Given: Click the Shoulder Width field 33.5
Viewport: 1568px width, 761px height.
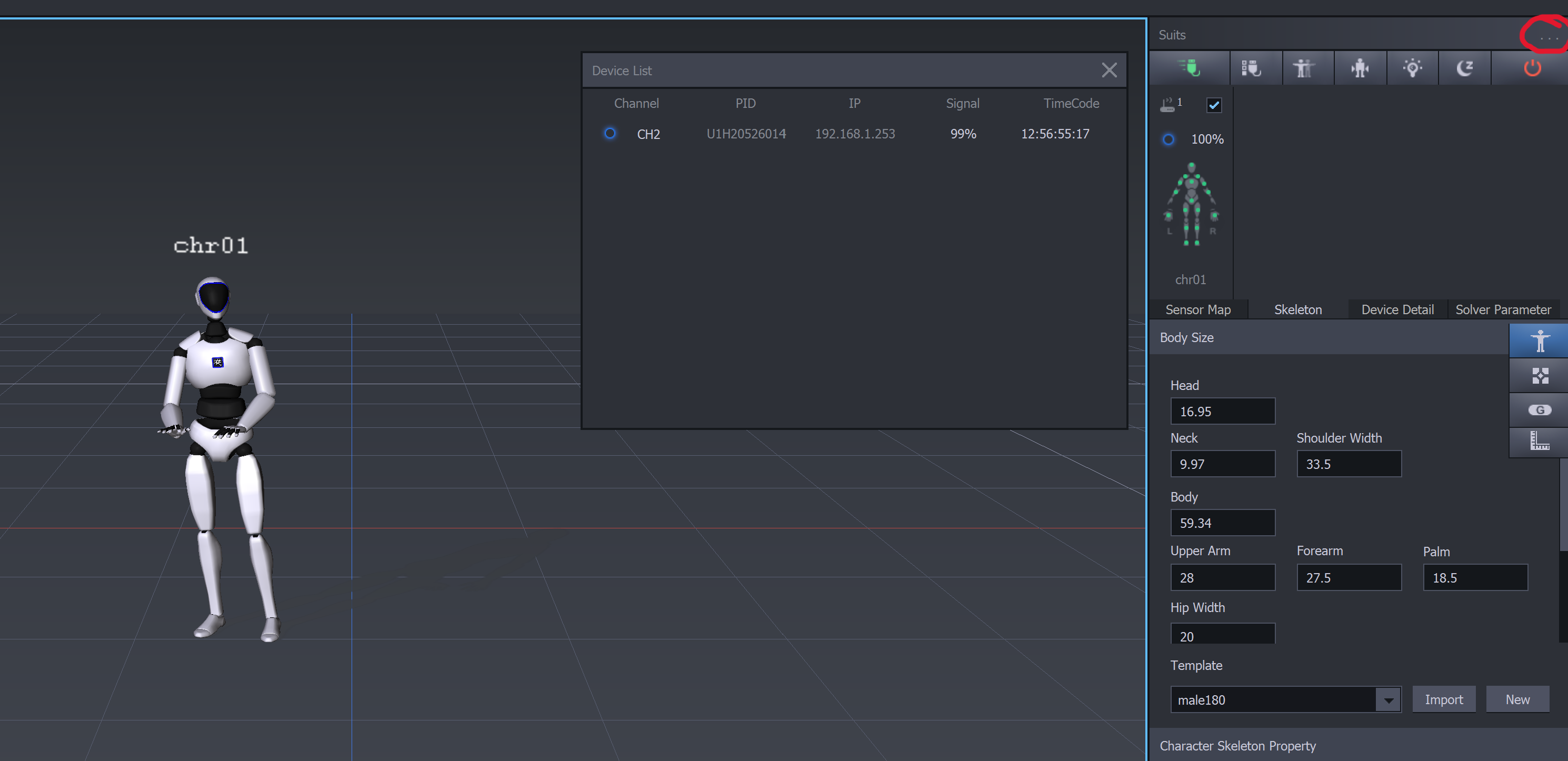Looking at the screenshot, I should coord(1349,464).
